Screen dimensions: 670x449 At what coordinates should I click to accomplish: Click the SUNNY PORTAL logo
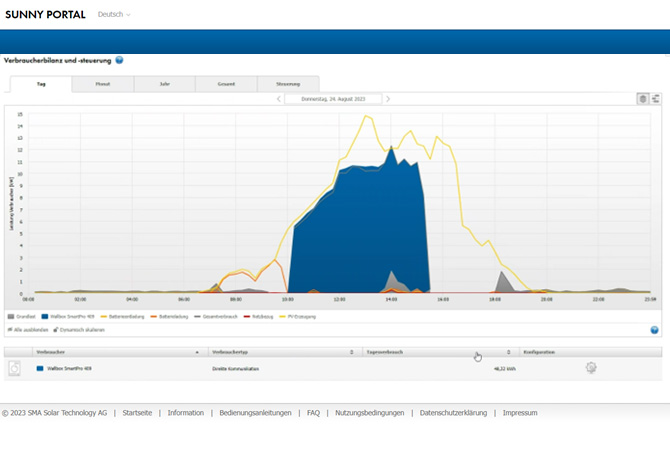(x=45, y=15)
